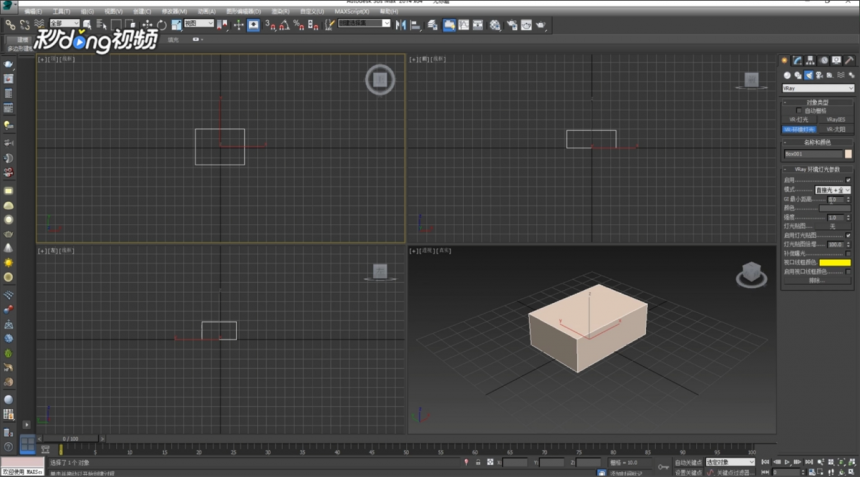Image resolution: width=860 pixels, height=477 pixels.
Task: Switch to the Motion panel tab
Action: click(x=824, y=60)
